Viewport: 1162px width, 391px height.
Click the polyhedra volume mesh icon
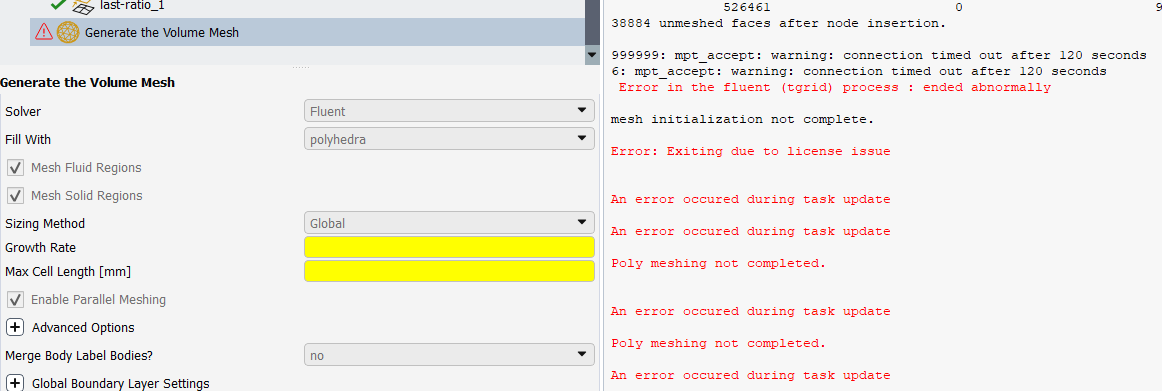68,33
